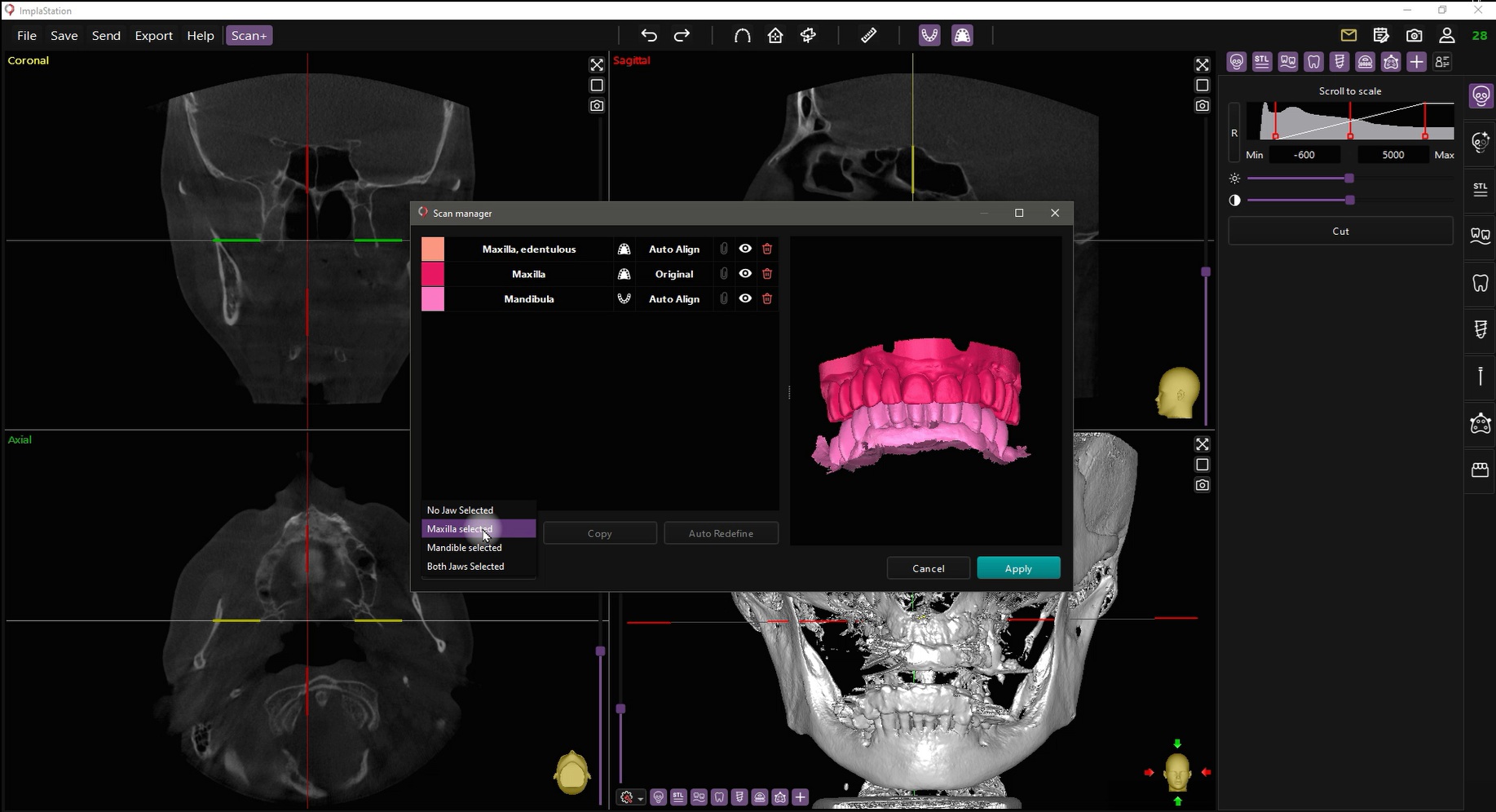Click the Min density value field
This screenshot has height=812, width=1496.
(x=1304, y=155)
